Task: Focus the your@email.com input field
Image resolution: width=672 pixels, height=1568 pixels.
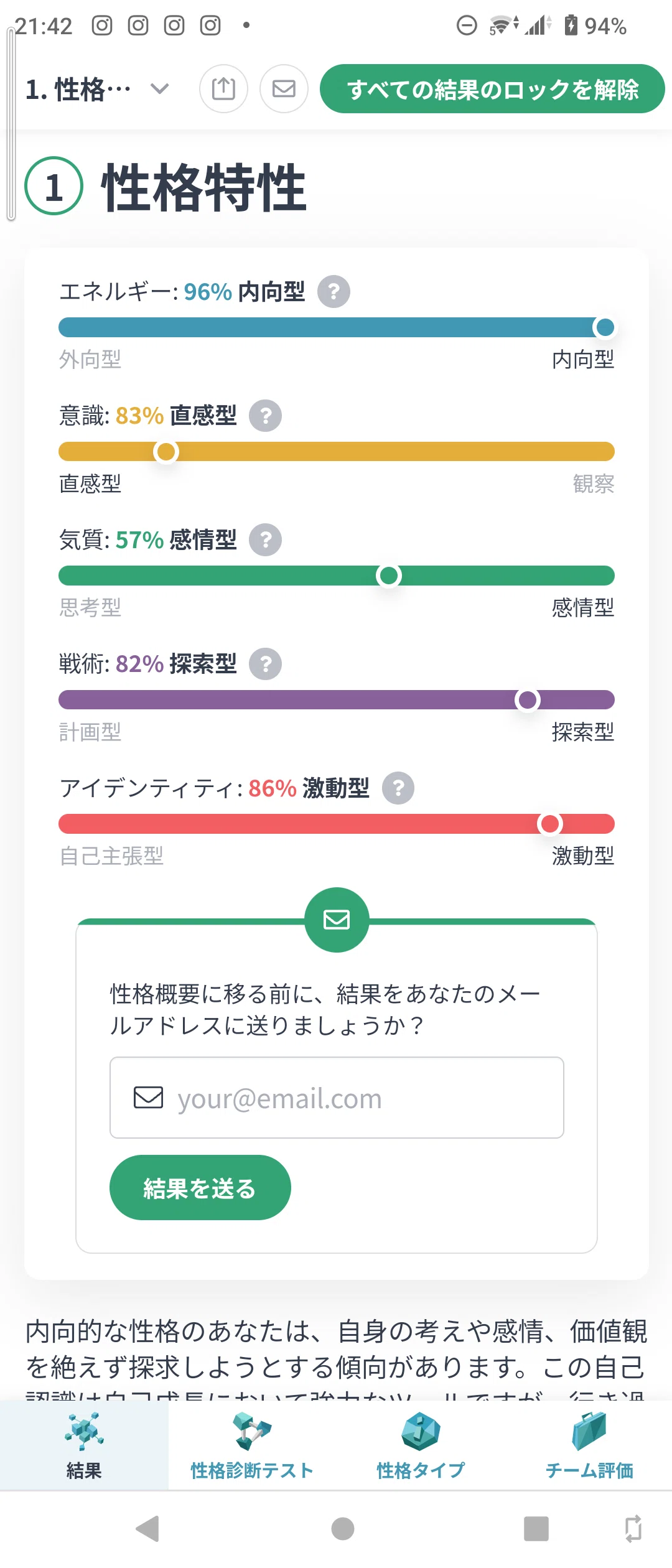Action: click(337, 1098)
